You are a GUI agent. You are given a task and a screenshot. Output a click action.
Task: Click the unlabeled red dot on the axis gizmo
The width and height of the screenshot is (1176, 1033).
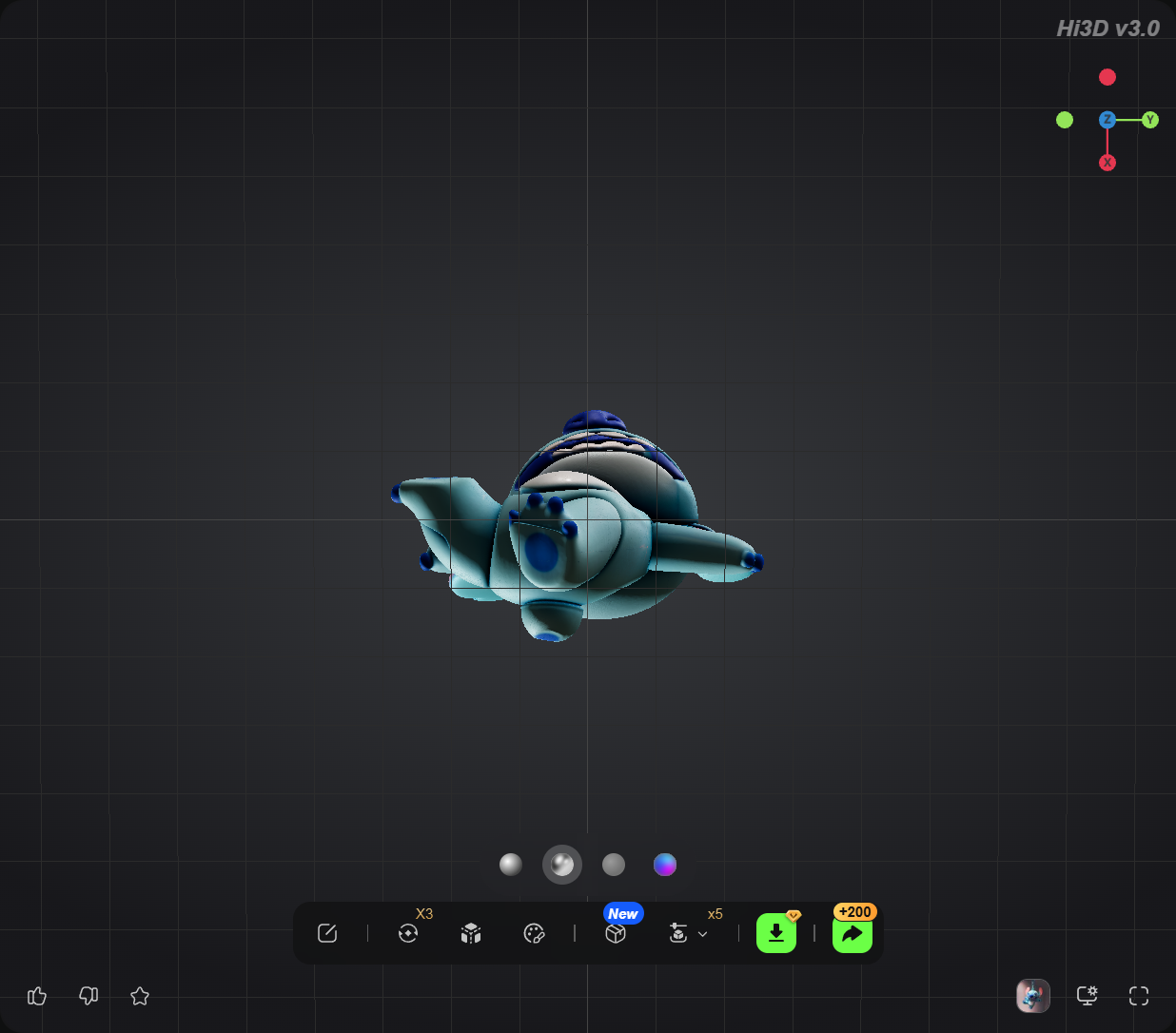tap(1107, 77)
